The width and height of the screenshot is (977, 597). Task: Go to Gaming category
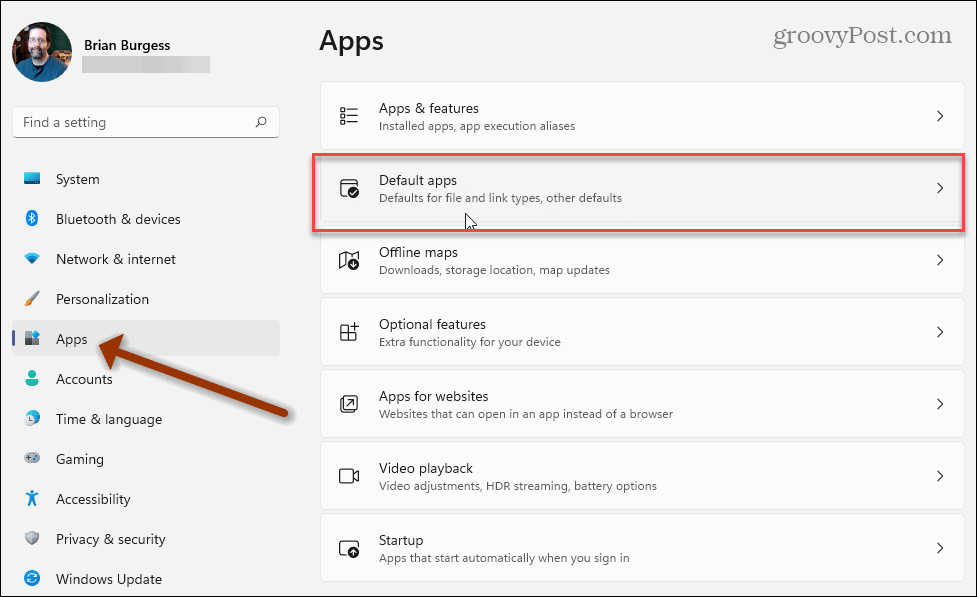(146, 458)
